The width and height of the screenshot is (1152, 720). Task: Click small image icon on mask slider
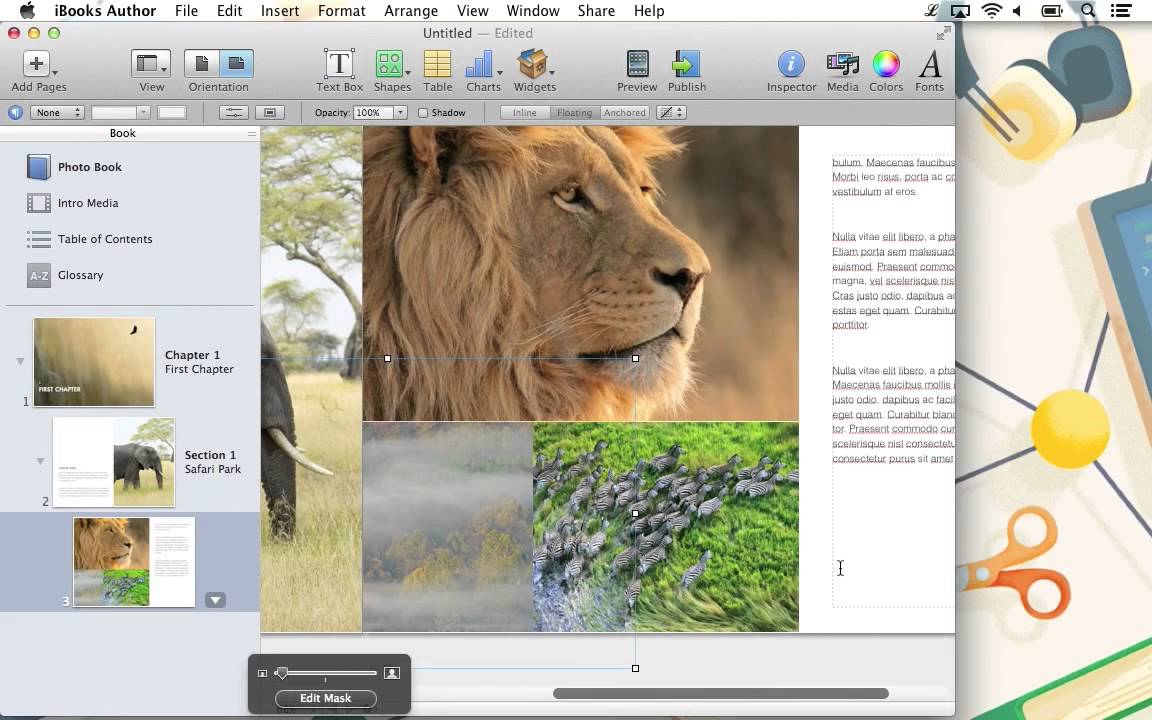coord(262,673)
